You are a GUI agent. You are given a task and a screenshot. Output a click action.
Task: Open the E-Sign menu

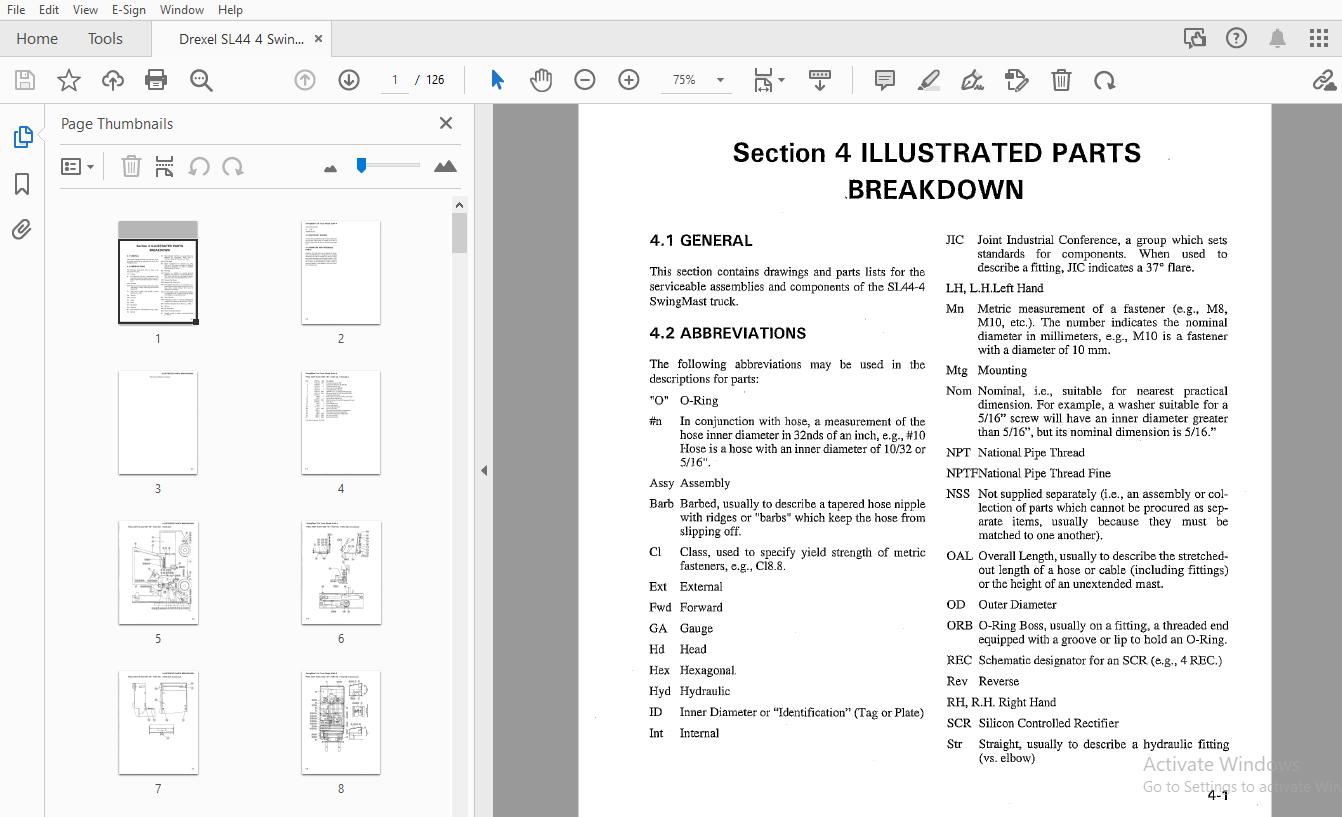(128, 9)
